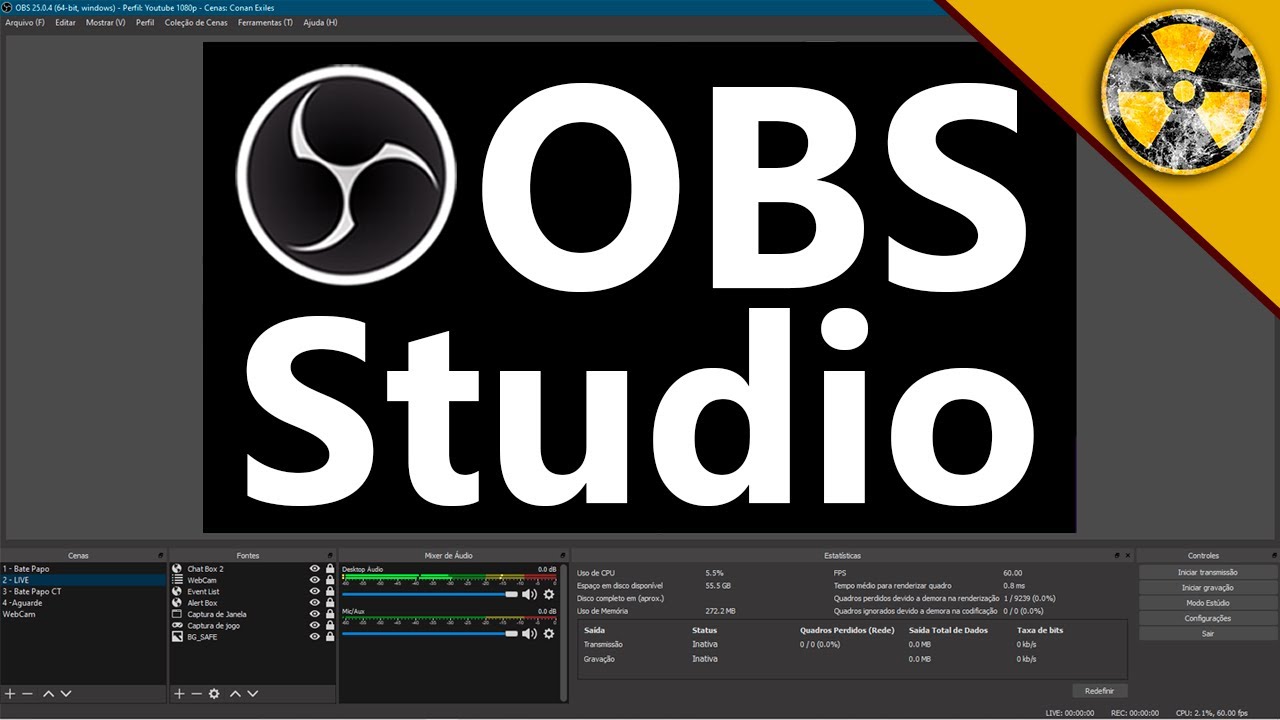1280x720 pixels.
Task: Add a new scene with Cenas plus icon
Action: [10, 693]
